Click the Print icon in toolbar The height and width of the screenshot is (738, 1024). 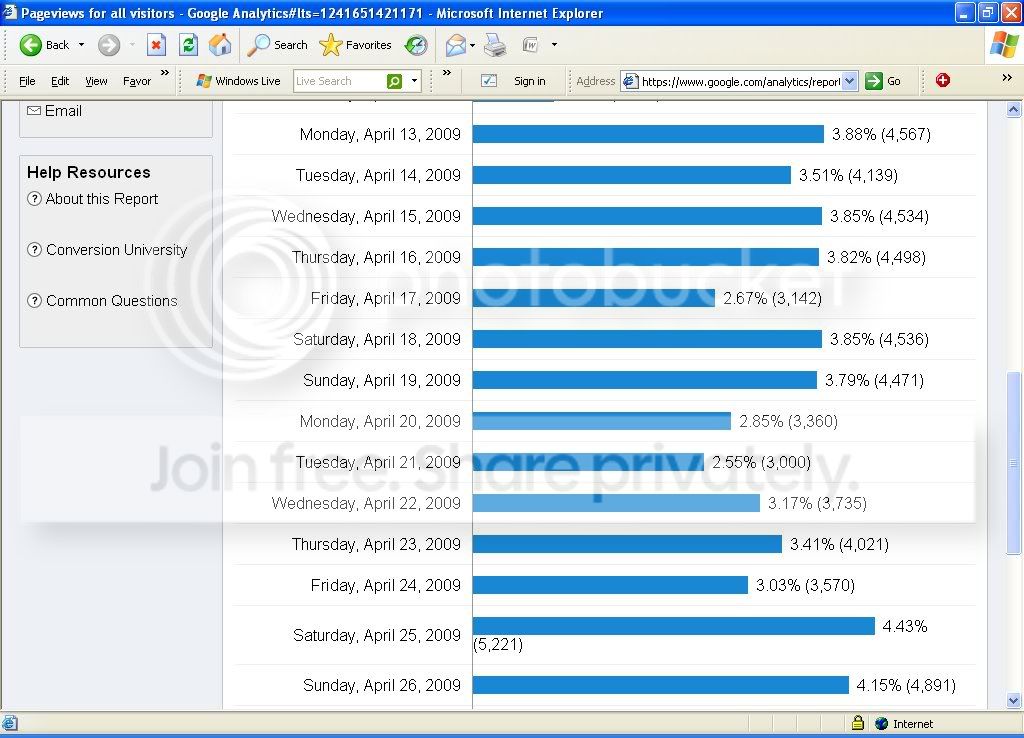pyautogui.click(x=495, y=45)
